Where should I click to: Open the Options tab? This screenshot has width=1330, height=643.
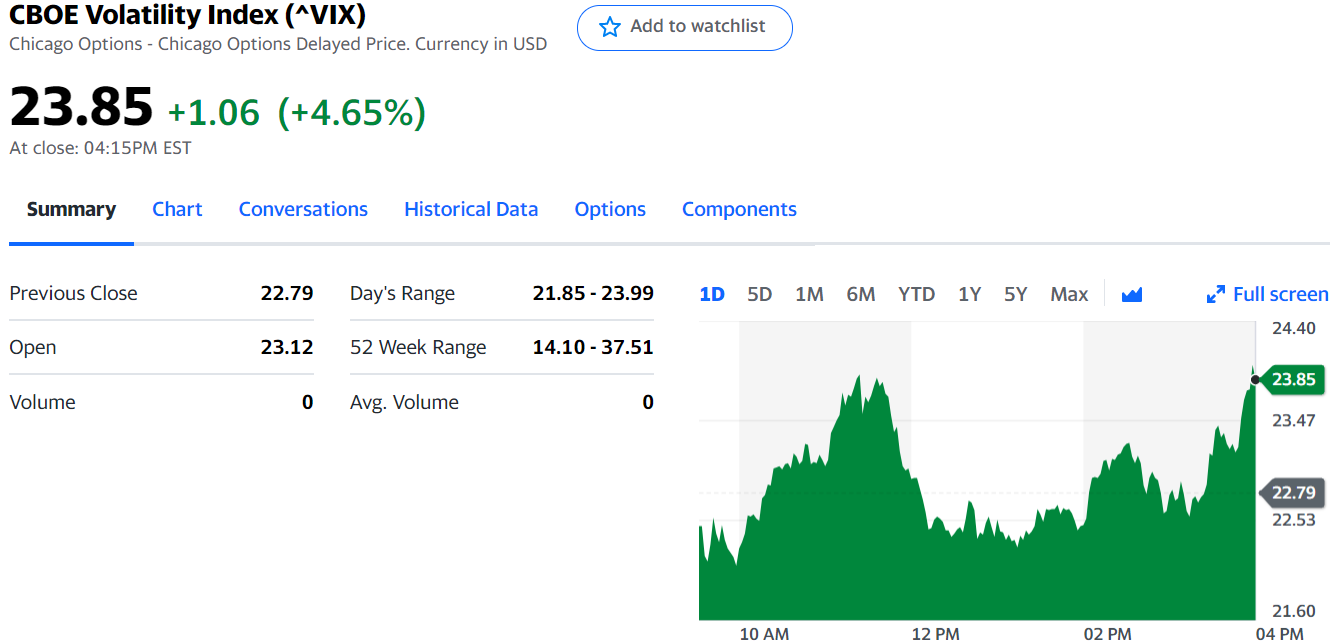coord(610,209)
